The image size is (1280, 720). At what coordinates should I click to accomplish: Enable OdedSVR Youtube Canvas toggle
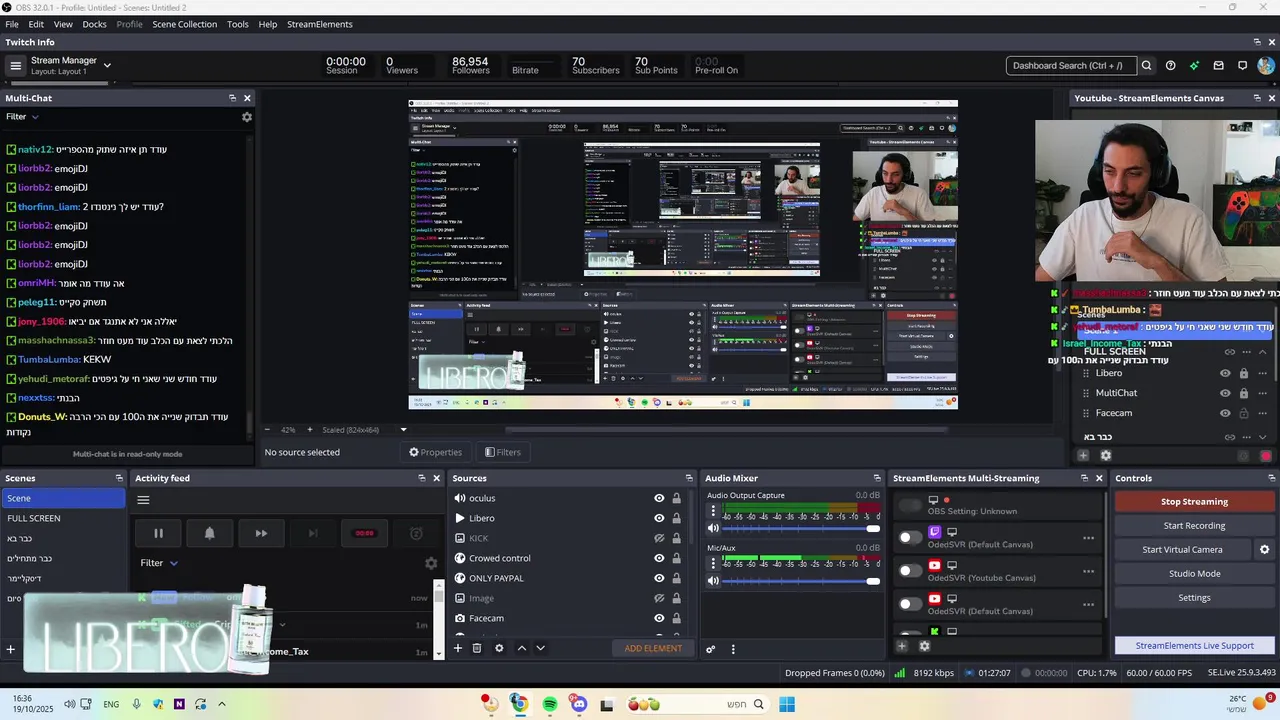(x=910, y=570)
